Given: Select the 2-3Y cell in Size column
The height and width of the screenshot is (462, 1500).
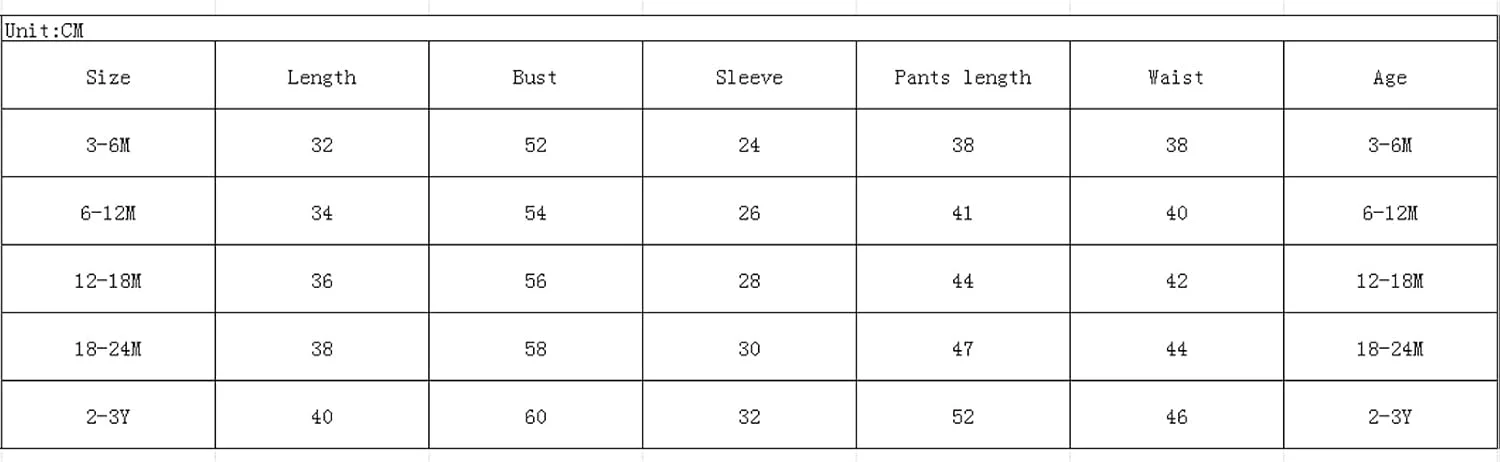Looking at the screenshot, I should point(108,417).
